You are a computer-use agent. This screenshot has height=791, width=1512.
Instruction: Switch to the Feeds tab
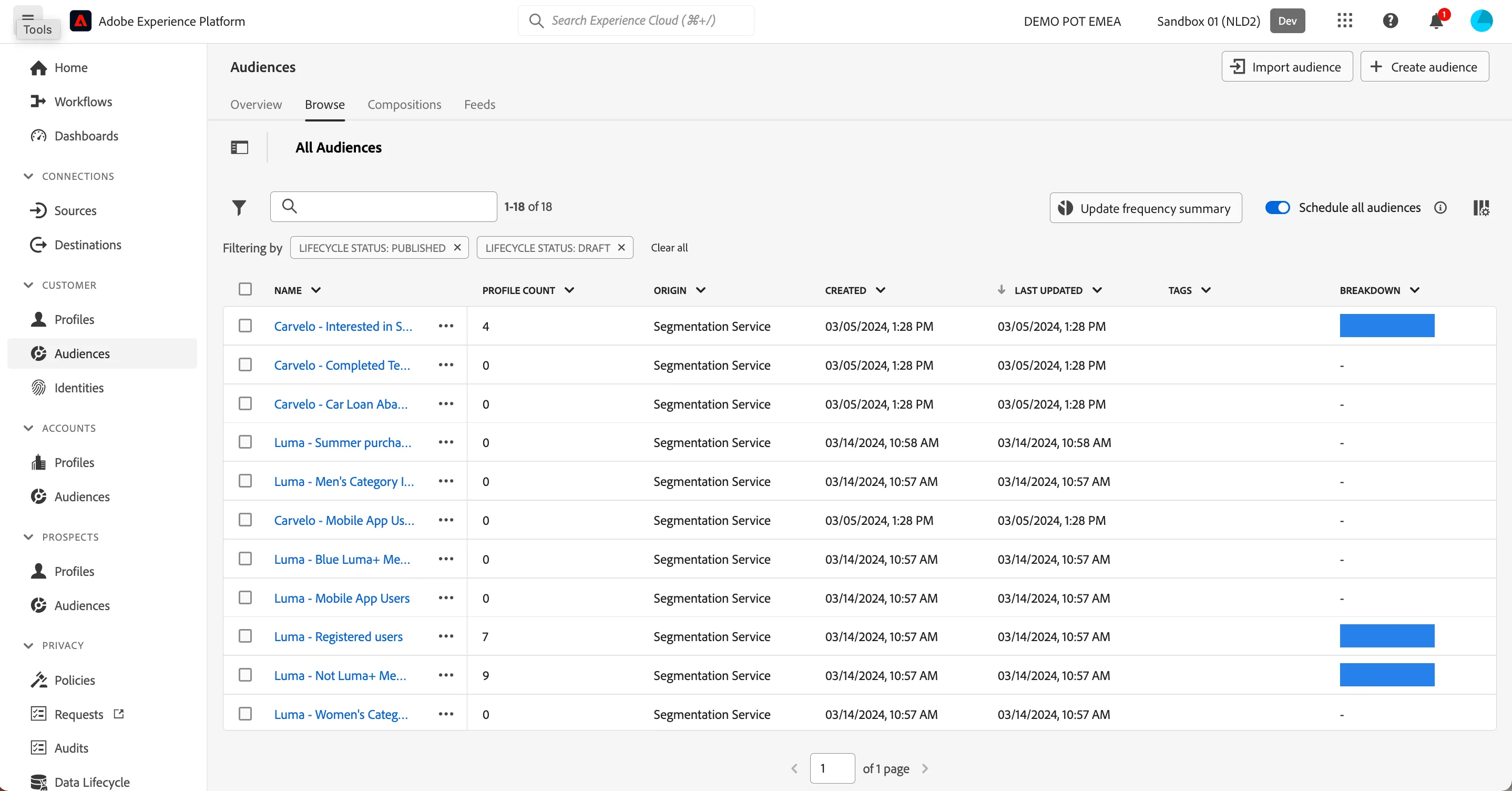coord(479,105)
